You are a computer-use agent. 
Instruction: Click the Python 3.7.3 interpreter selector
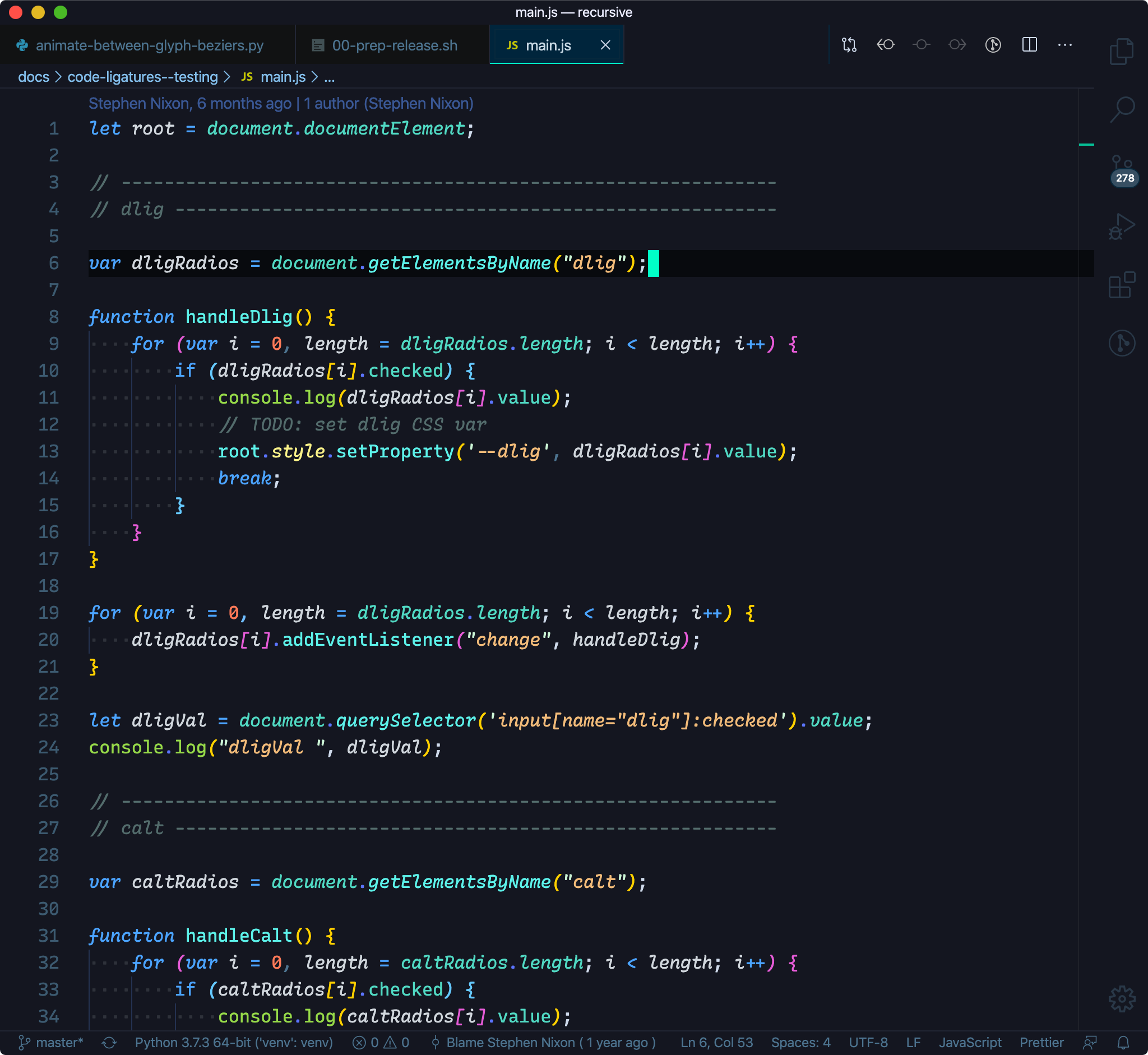coord(234,1043)
